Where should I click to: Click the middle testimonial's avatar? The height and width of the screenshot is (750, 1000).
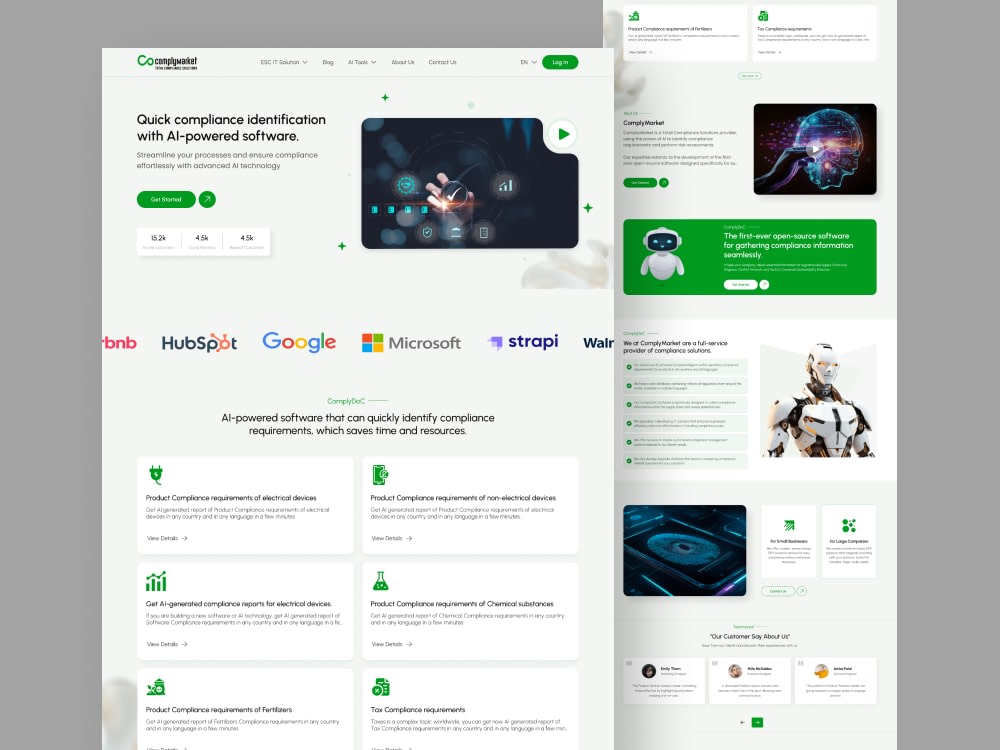[x=735, y=671]
